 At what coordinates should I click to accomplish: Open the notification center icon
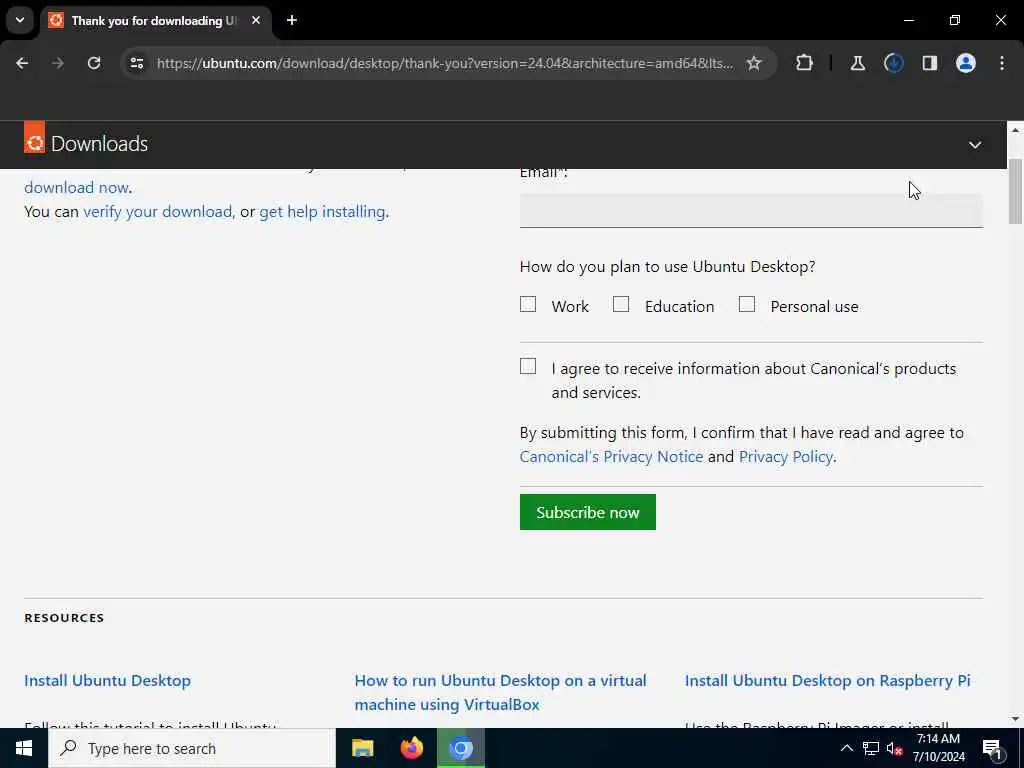coord(992,749)
